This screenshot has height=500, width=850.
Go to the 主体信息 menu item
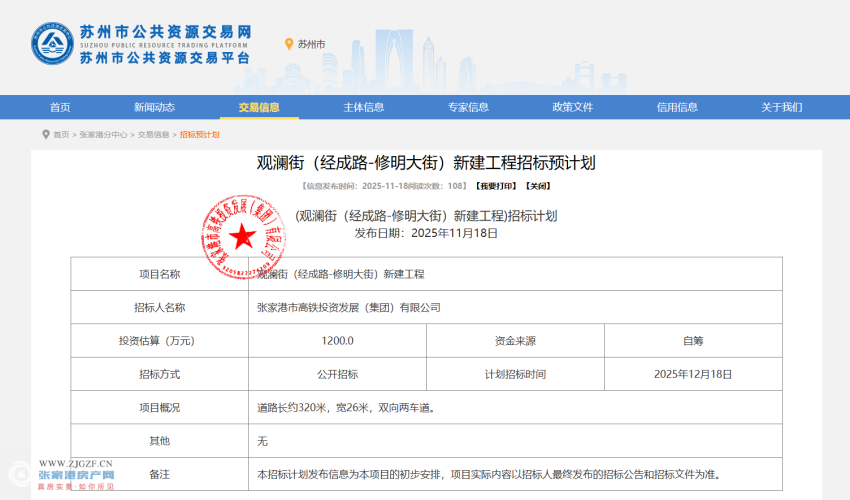[x=363, y=107]
